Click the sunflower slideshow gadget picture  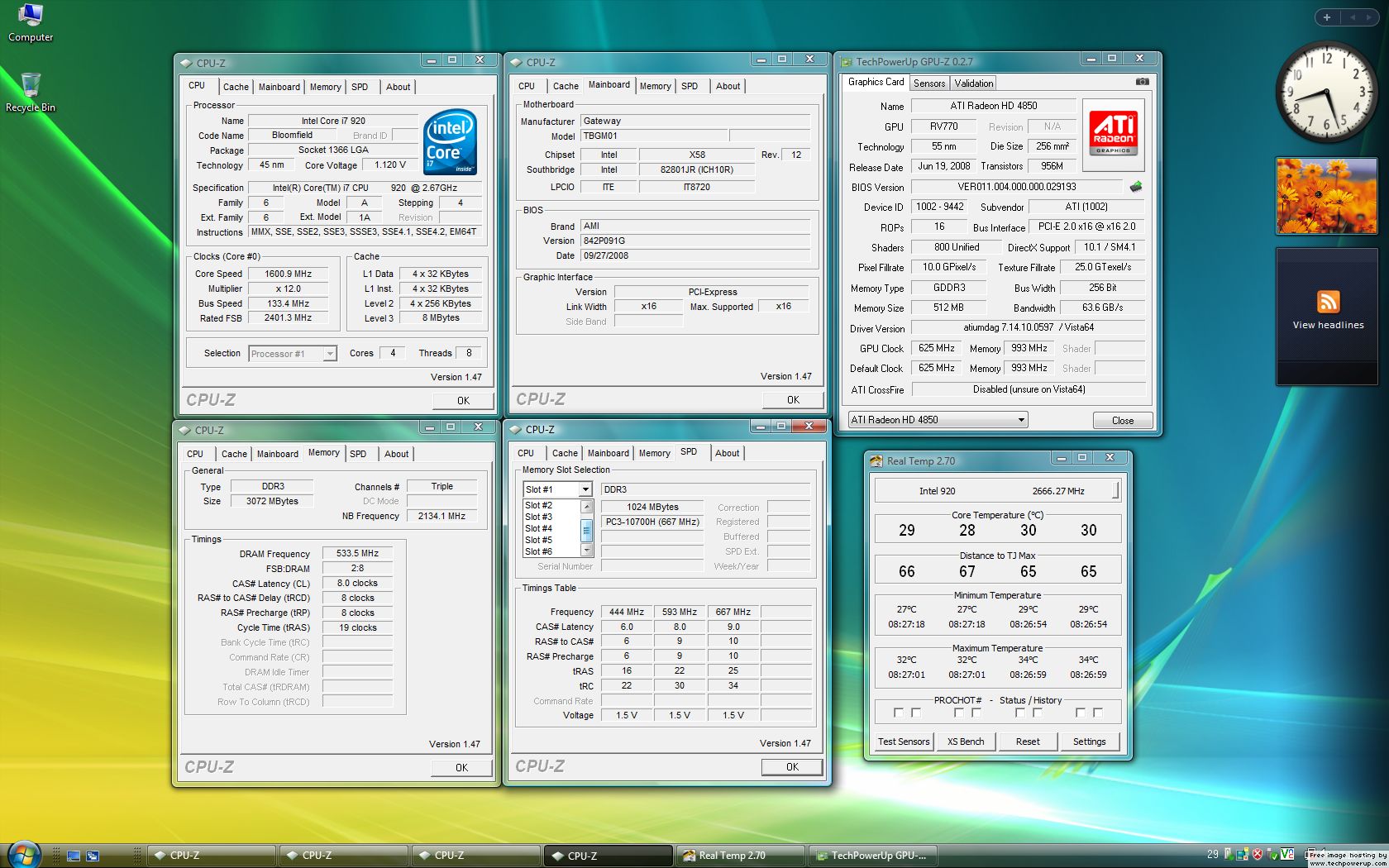[1327, 196]
